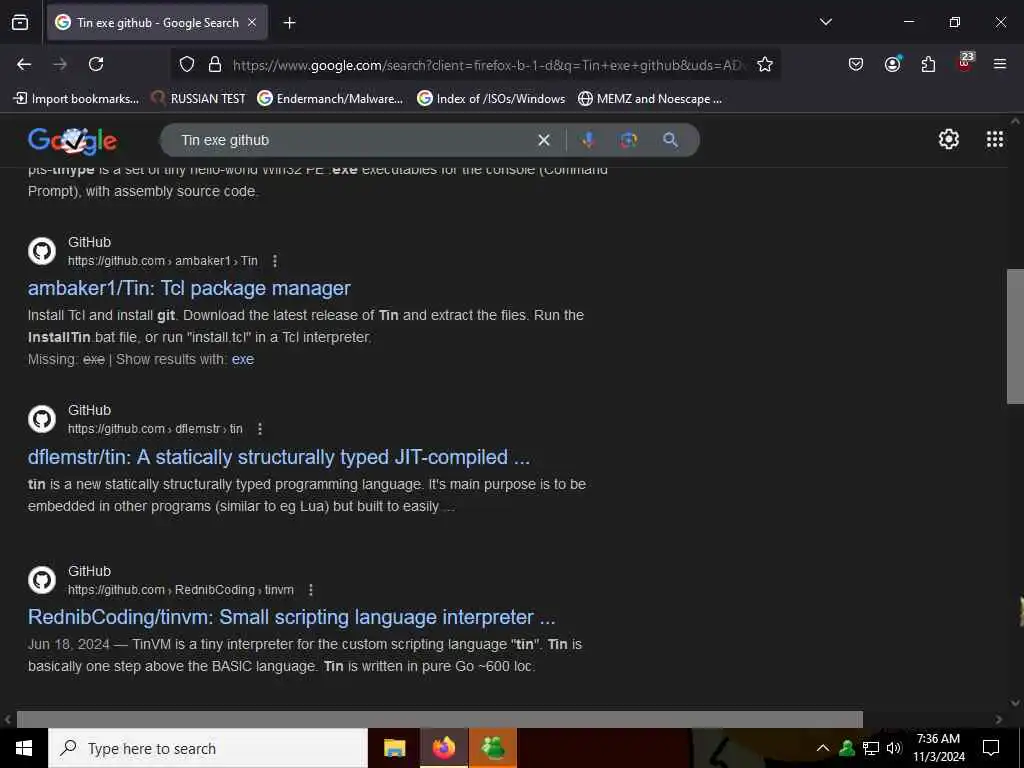This screenshot has height=768, width=1024.
Task: Open 'RUSSIAN TEST' bookmark
Action: point(199,99)
